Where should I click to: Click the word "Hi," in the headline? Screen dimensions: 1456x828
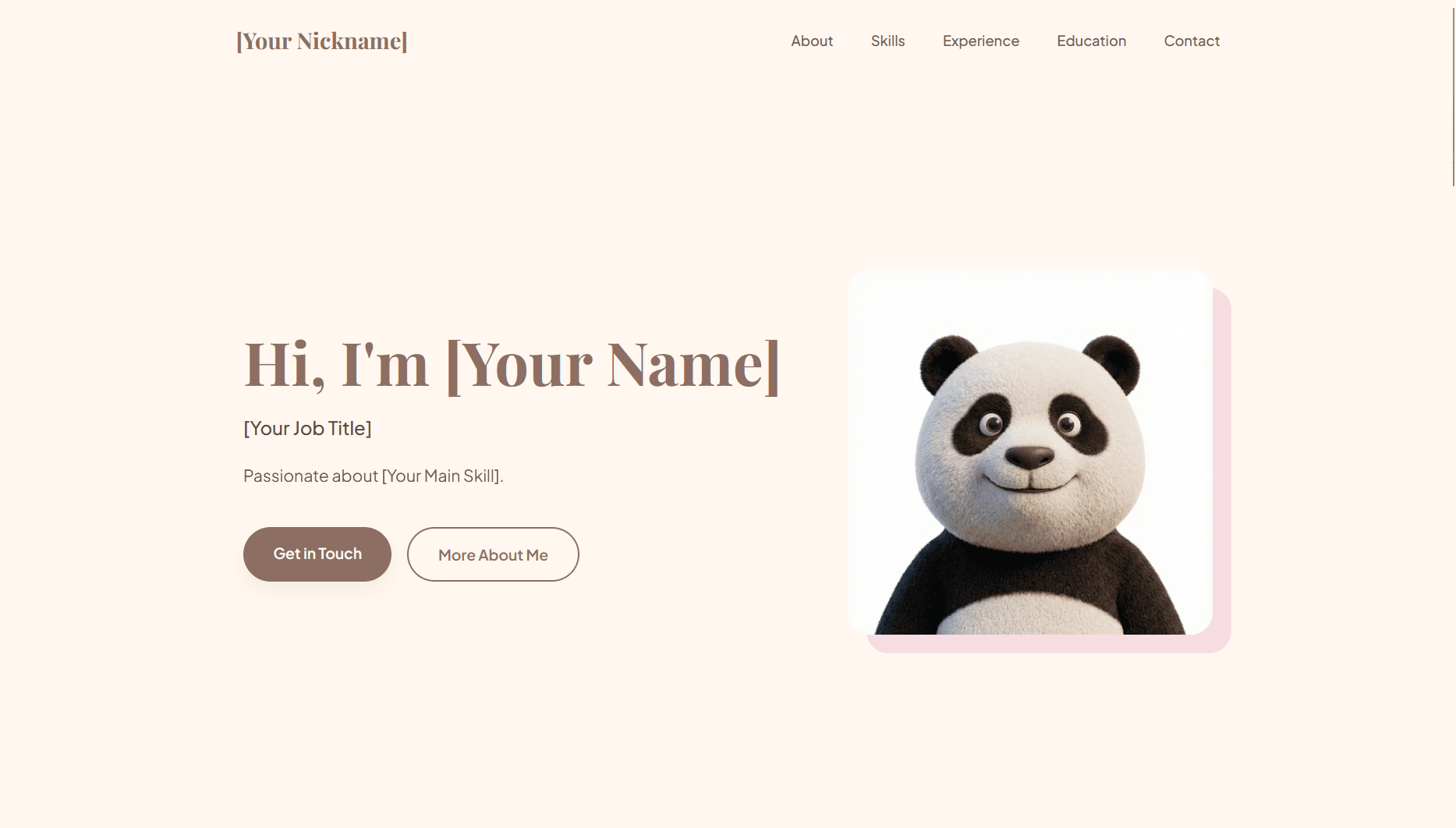[285, 364]
